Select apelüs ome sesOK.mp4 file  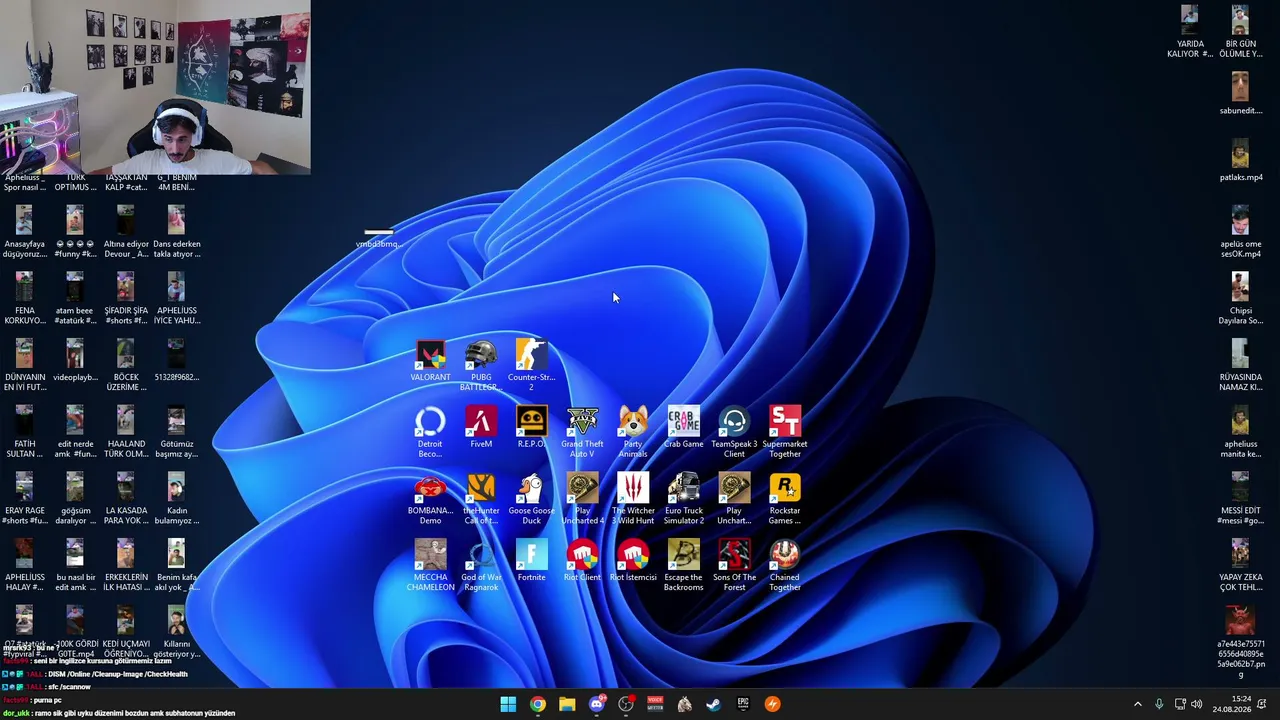pyautogui.click(x=1241, y=232)
